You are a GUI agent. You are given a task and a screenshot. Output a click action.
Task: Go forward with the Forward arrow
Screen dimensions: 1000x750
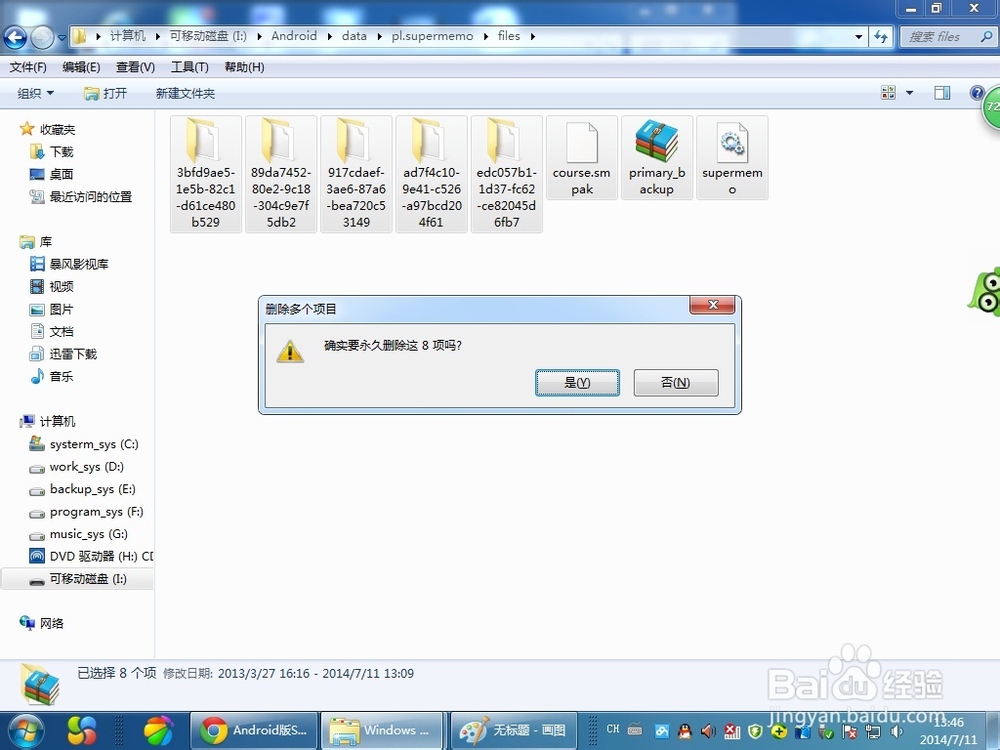[x=42, y=38]
